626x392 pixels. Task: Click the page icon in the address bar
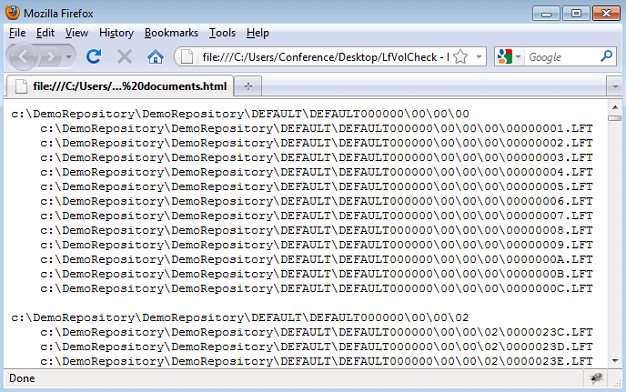187,57
